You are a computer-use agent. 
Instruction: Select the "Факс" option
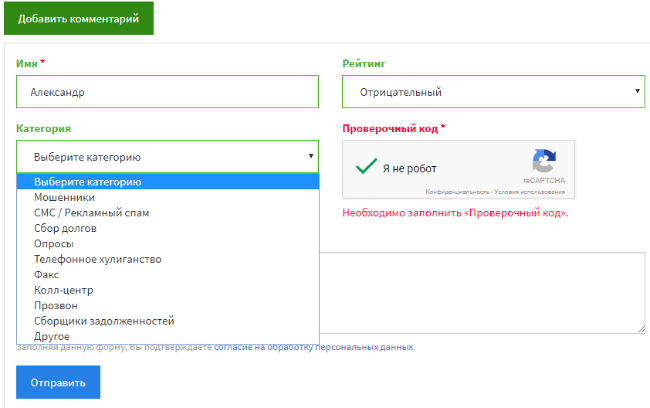click(x=48, y=274)
